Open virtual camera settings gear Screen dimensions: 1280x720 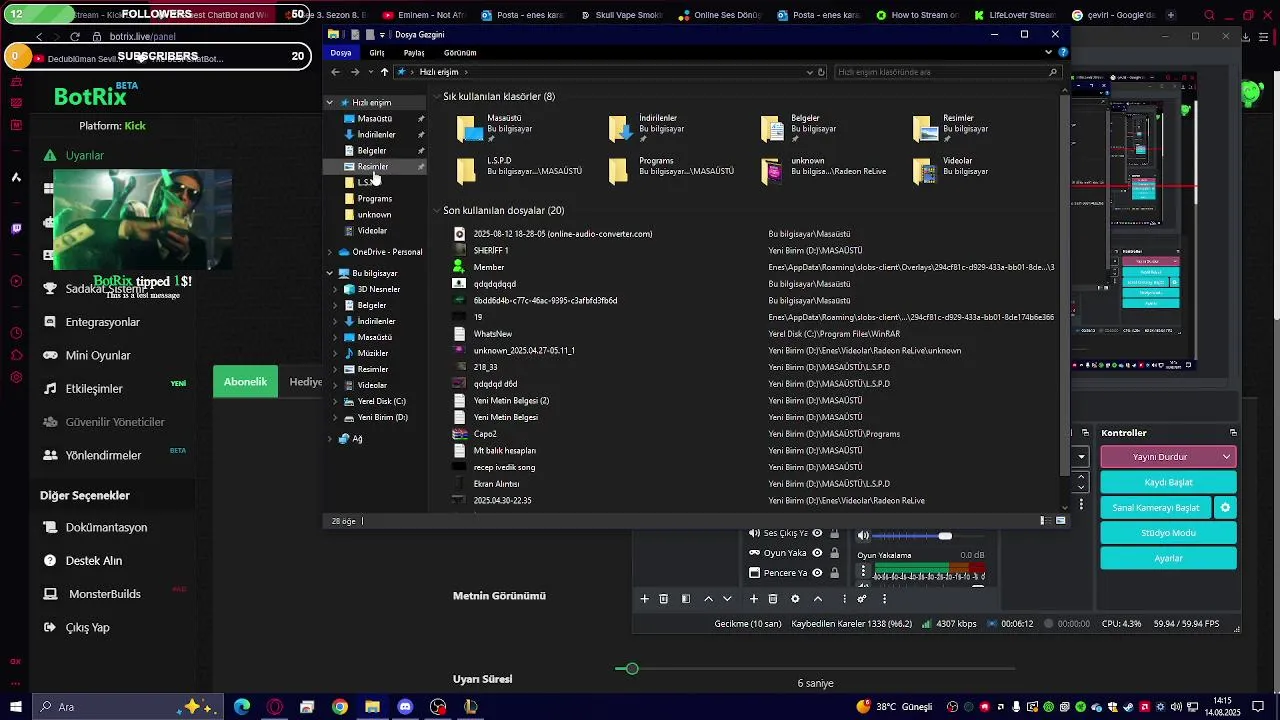click(x=1225, y=508)
